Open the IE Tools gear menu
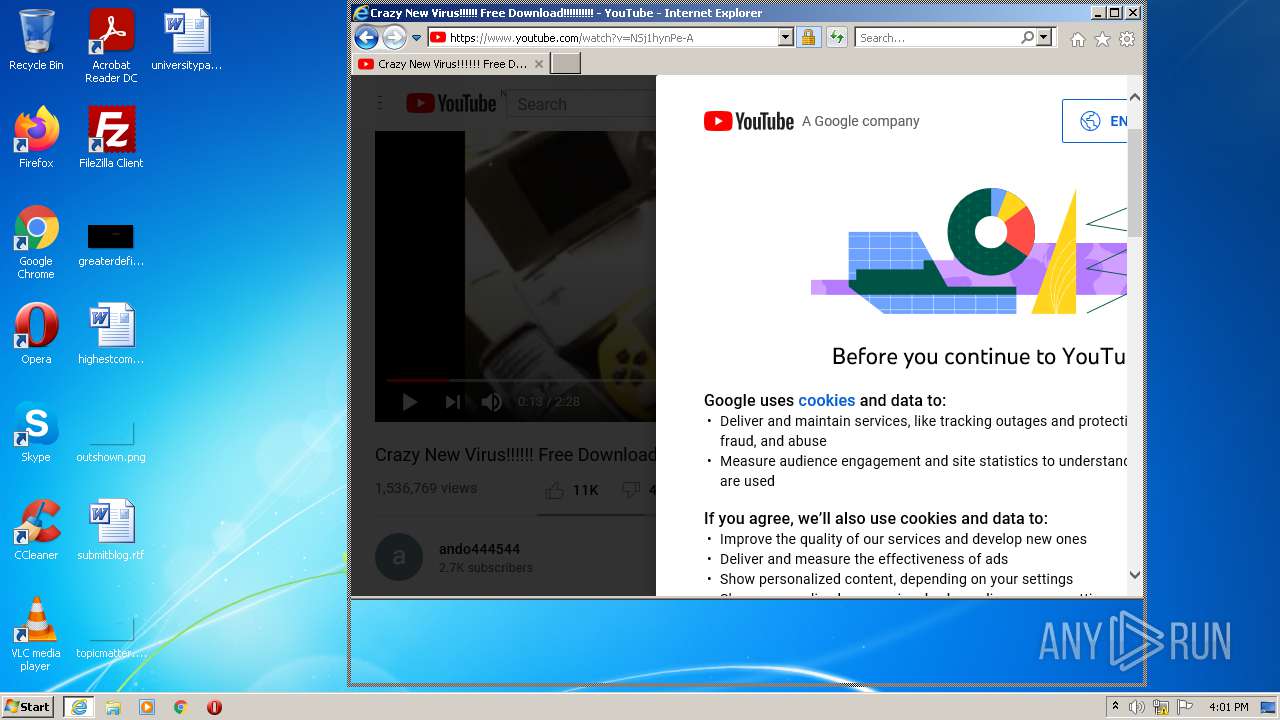 click(1127, 39)
